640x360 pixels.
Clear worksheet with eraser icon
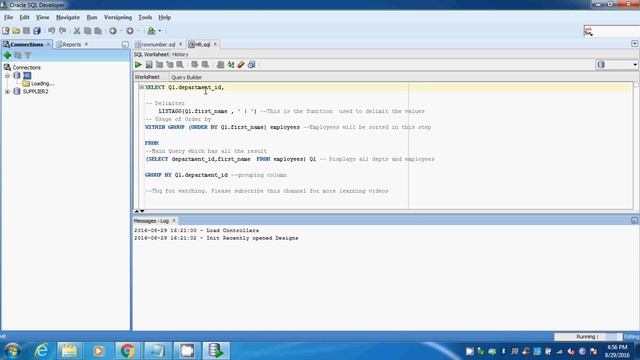tap(241, 64)
